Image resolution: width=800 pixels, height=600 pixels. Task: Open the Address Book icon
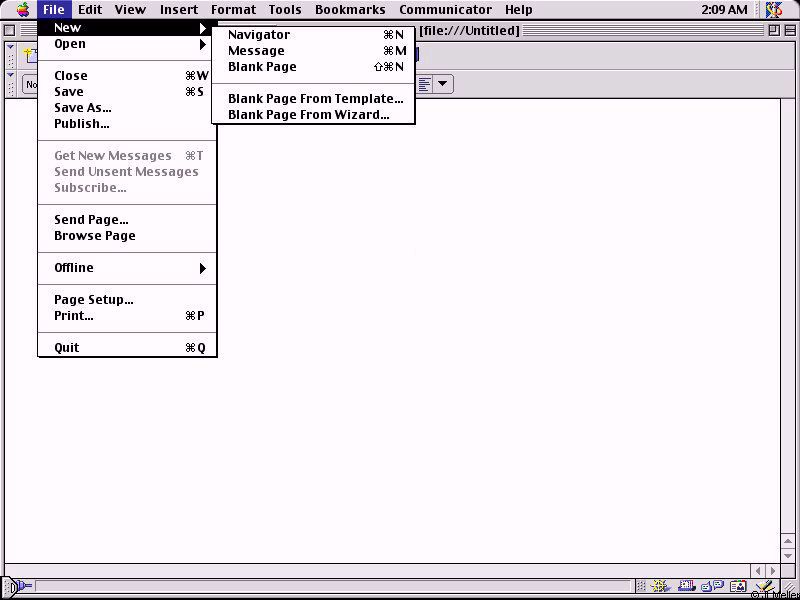738,587
